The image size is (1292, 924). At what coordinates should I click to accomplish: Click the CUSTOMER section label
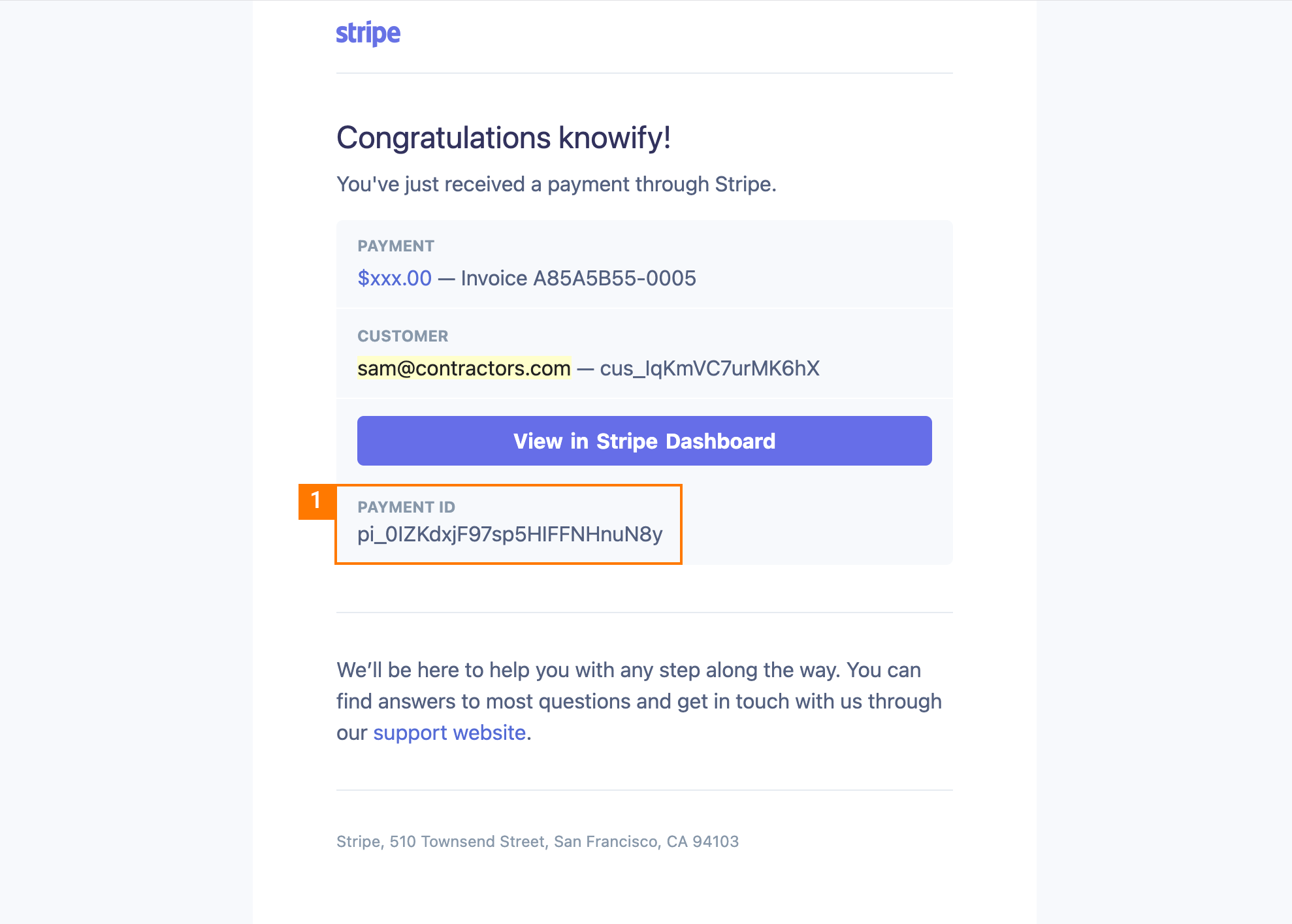click(403, 336)
